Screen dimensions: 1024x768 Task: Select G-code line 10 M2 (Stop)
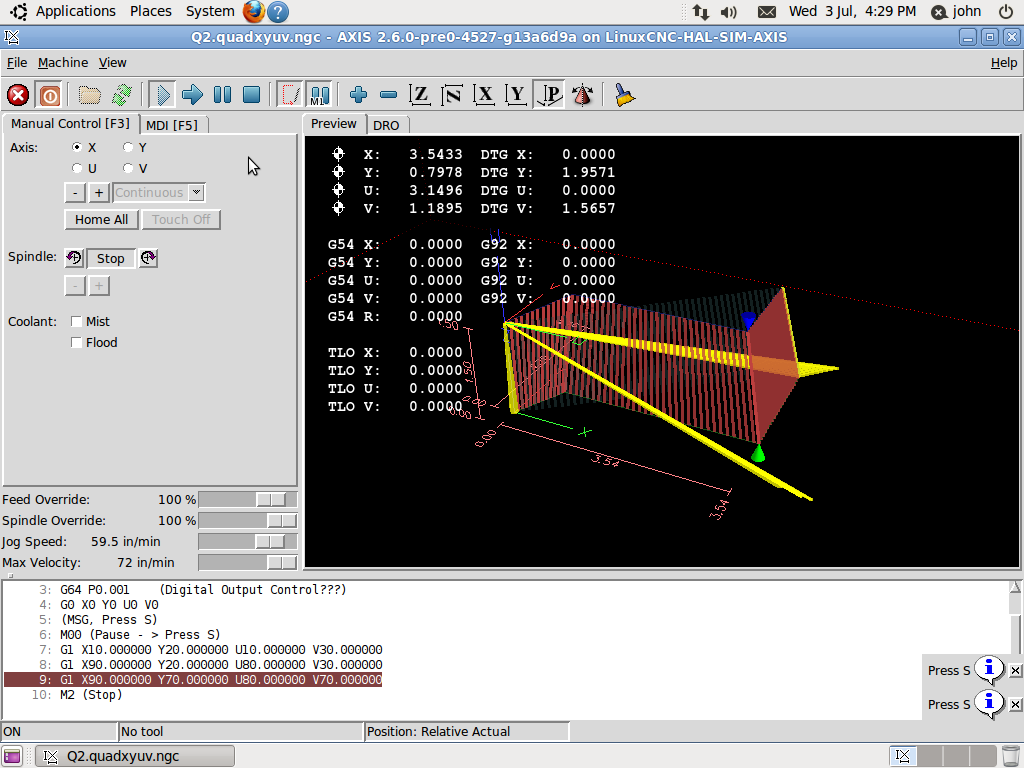click(x=91, y=695)
